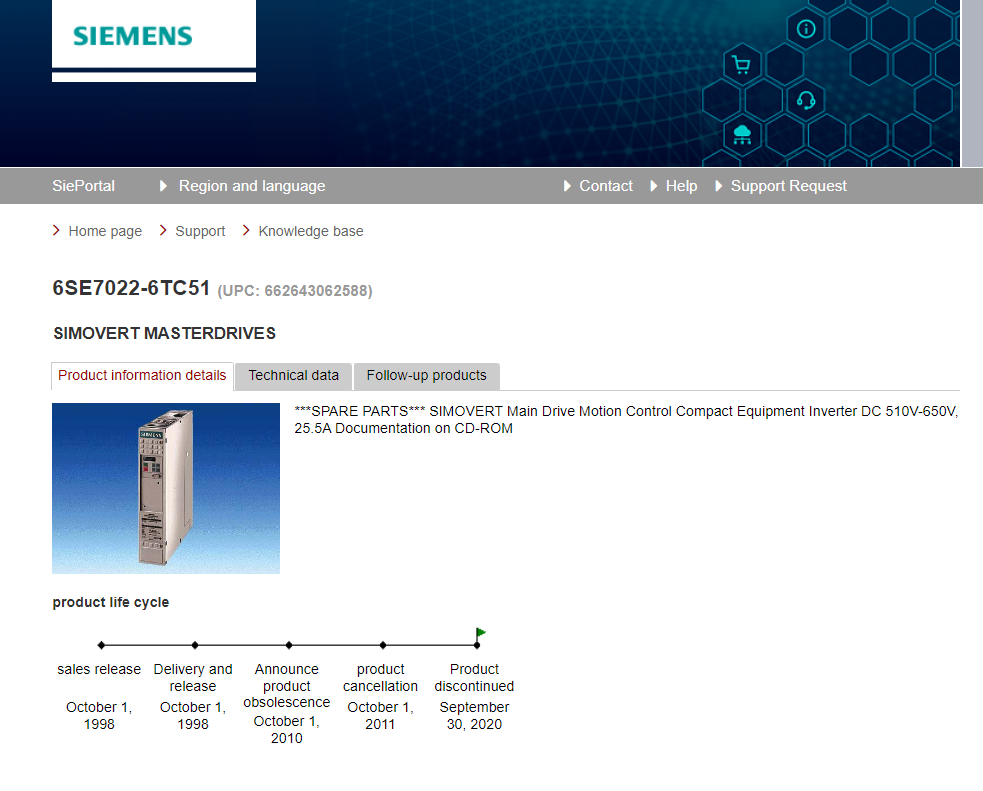Click the SIMOVERT product image thumbnail
Screen dimensions: 983x791
[x=166, y=488]
